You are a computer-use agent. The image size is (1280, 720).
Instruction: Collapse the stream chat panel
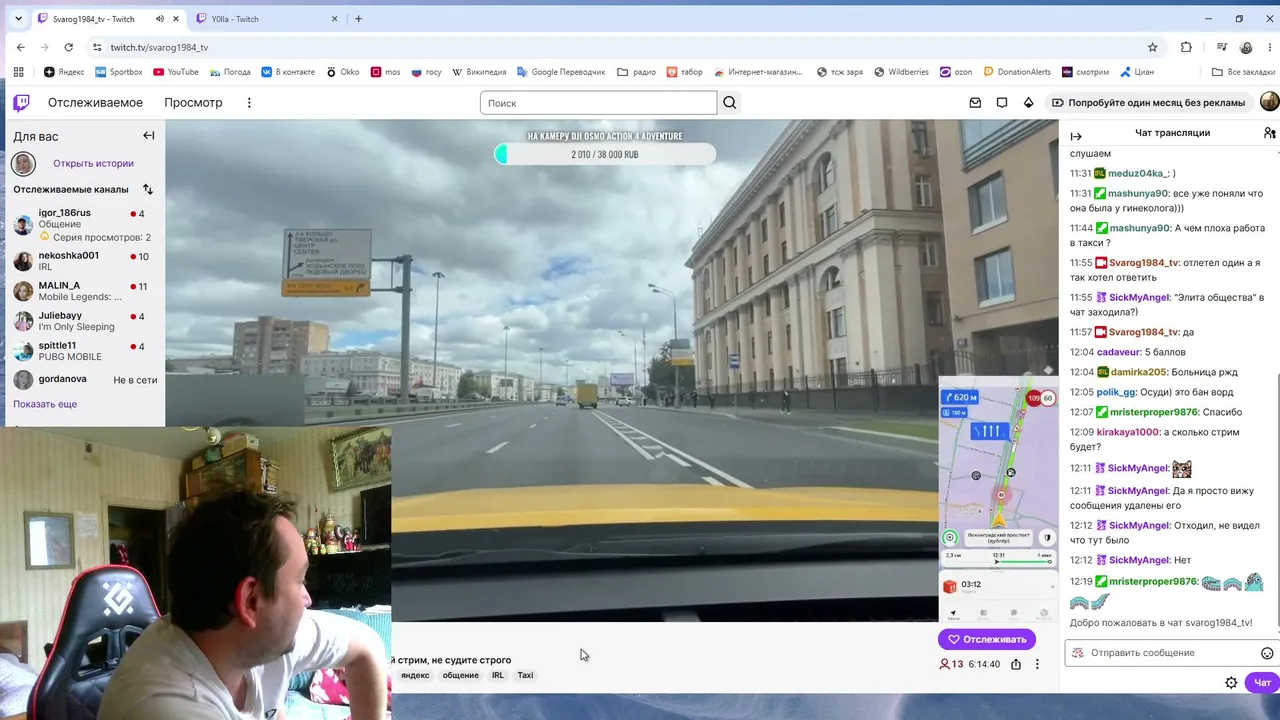click(x=1076, y=136)
